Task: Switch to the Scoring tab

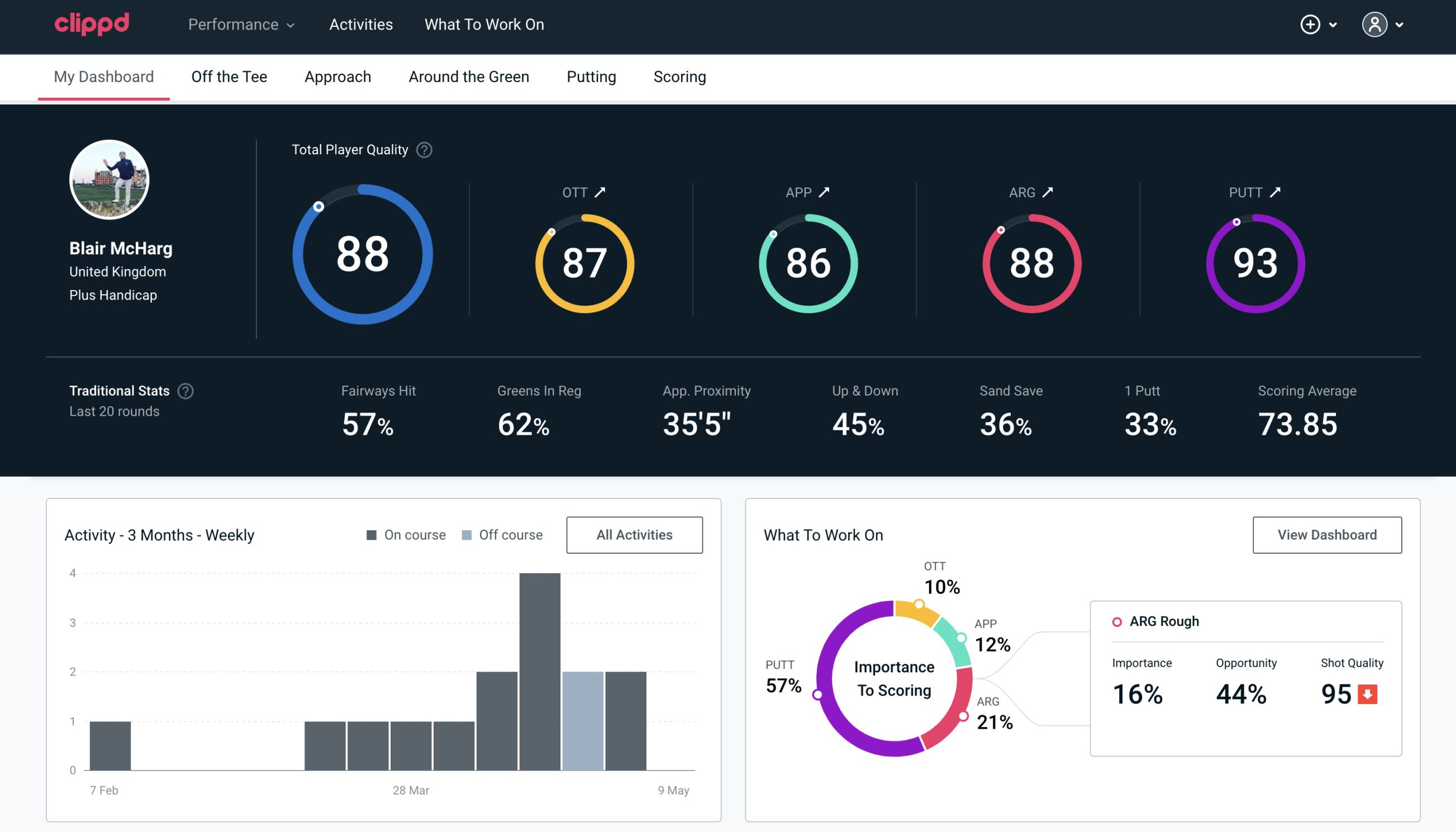Action: (x=680, y=76)
